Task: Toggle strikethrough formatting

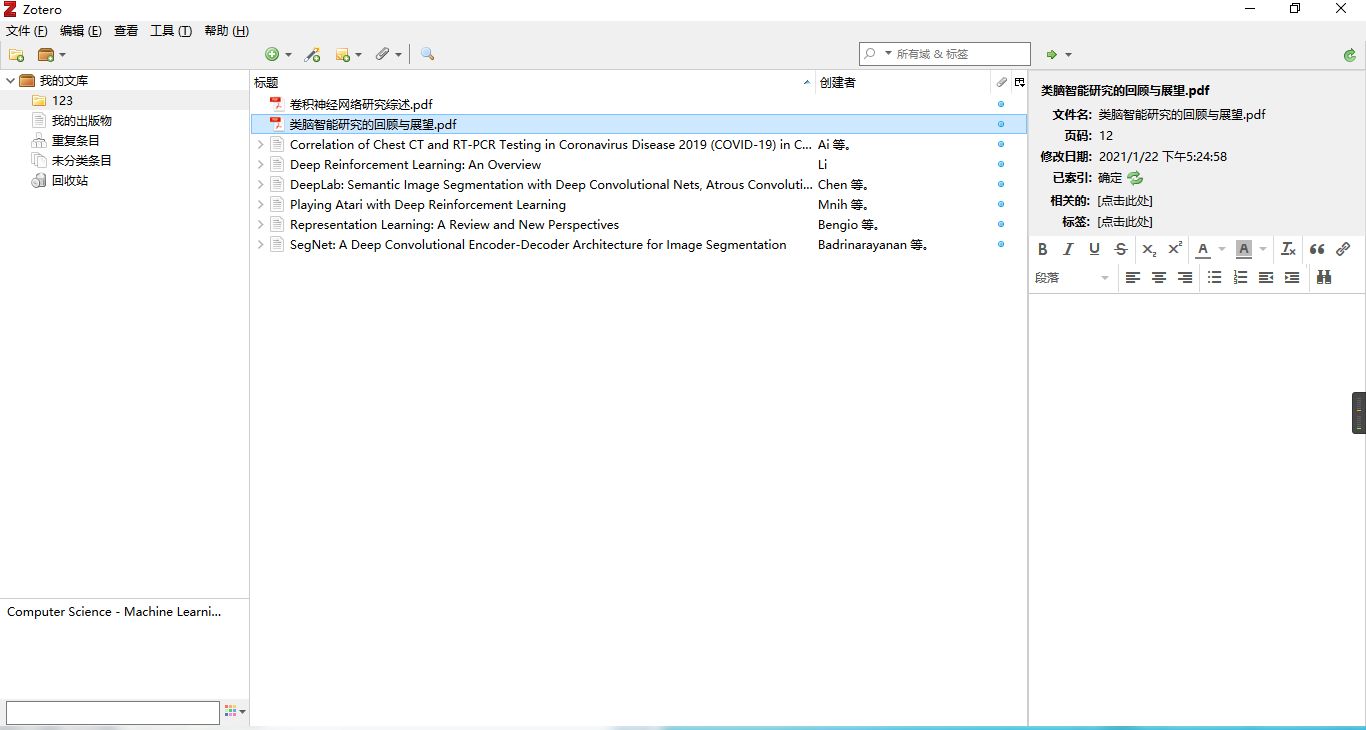Action: click(x=1120, y=249)
